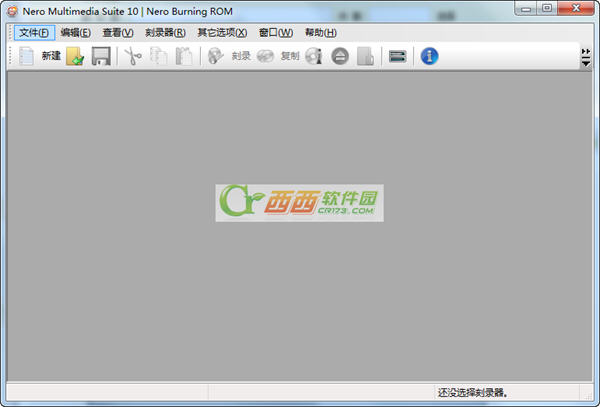Click the eject disc button
Screen dimensions: 600x407
[x=340, y=57]
